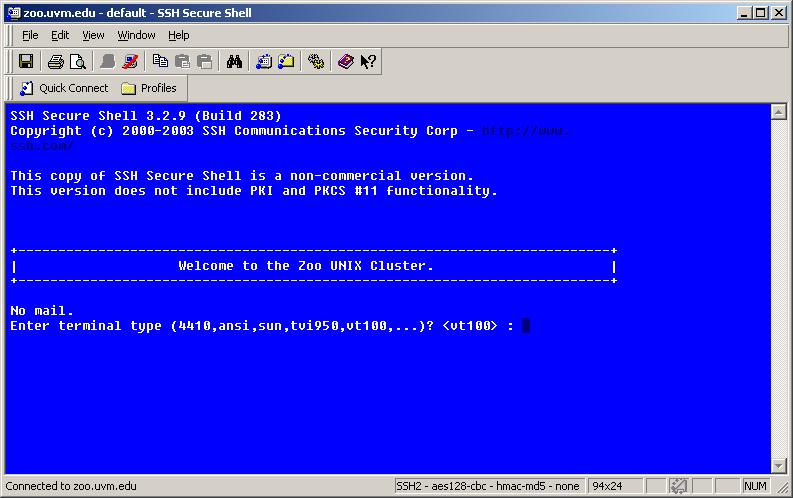
Task: Click the application icon in the title bar
Action: [x=14, y=13]
